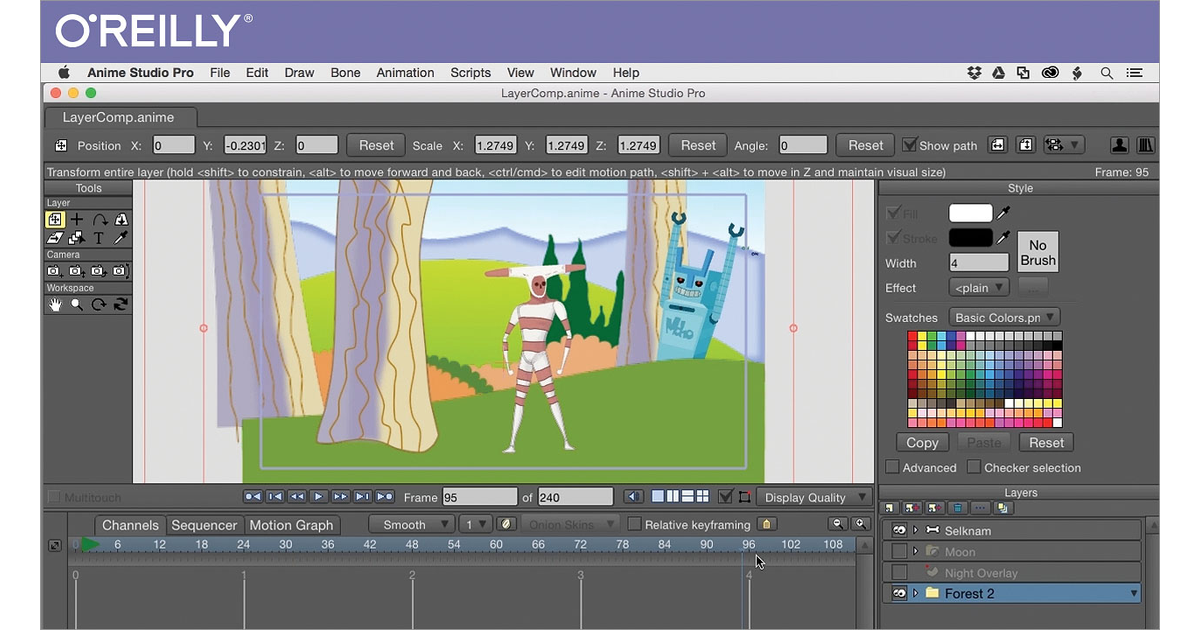
Task: Click Reset next to Position fields
Action: [376, 145]
